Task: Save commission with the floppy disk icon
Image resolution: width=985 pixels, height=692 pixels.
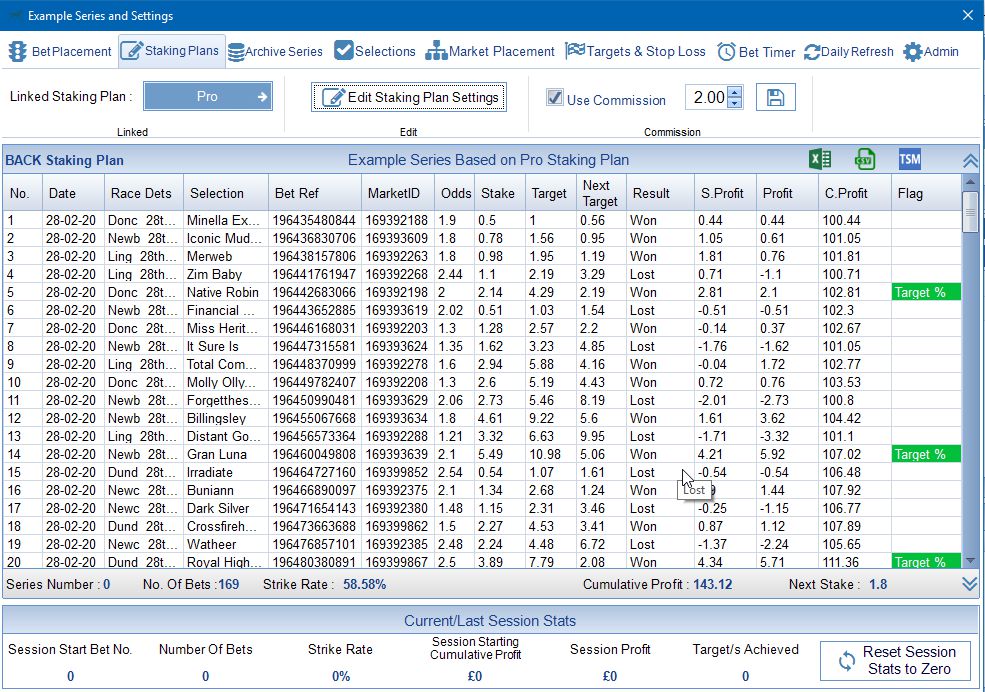Action: click(776, 97)
